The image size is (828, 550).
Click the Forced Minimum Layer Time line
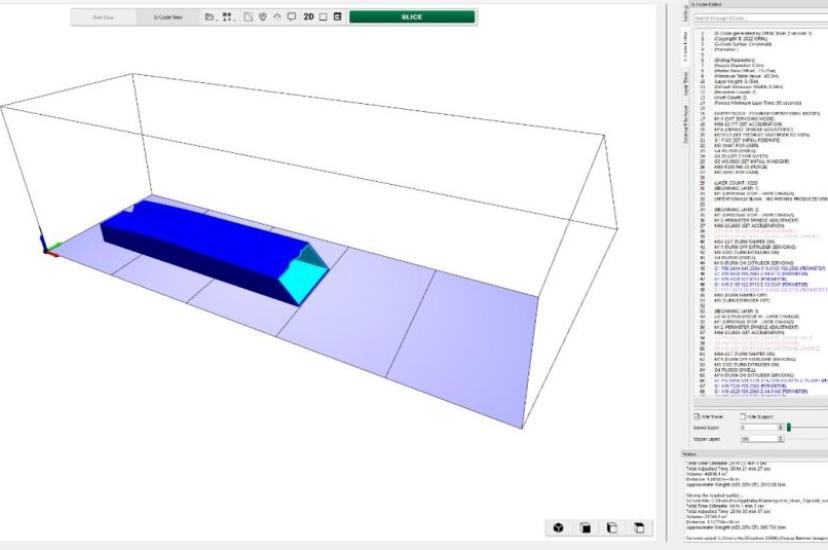click(x=758, y=103)
